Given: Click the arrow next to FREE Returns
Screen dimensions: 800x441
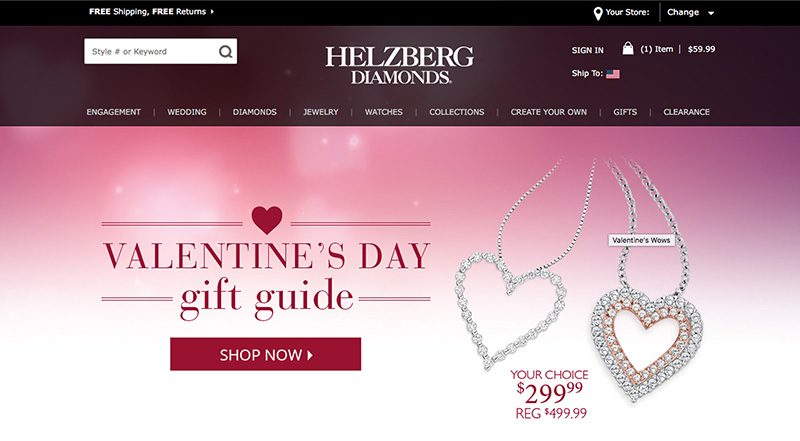Looking at the screenshot, I should click(212, 11).
